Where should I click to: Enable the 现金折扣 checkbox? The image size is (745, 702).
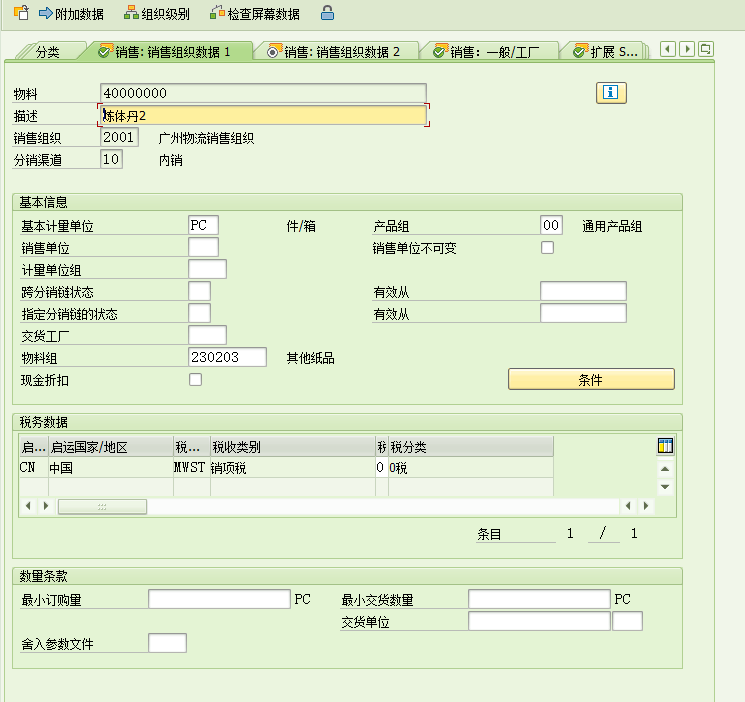[195, 379]
